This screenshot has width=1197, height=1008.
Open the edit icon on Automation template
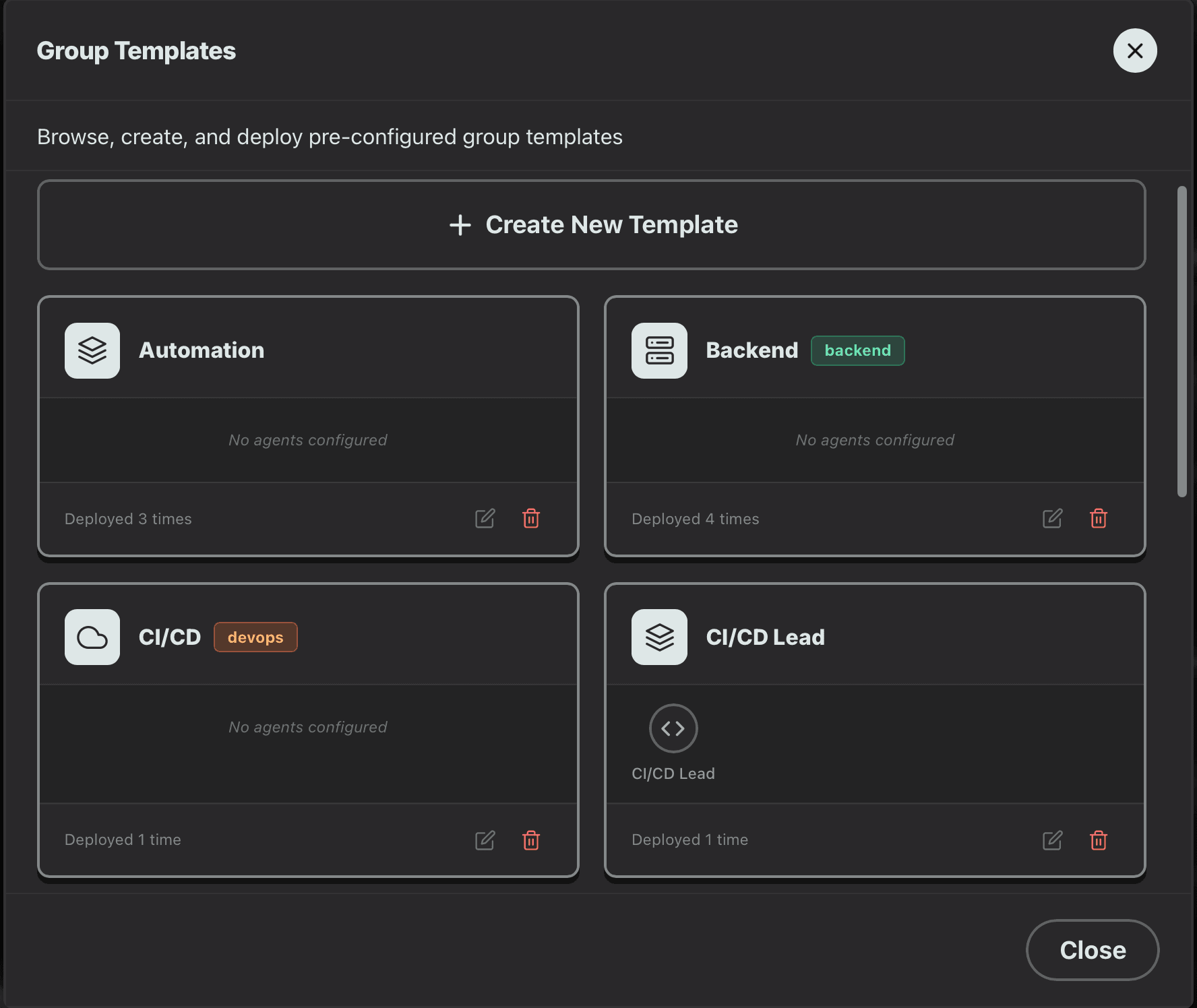pos(485,518)
